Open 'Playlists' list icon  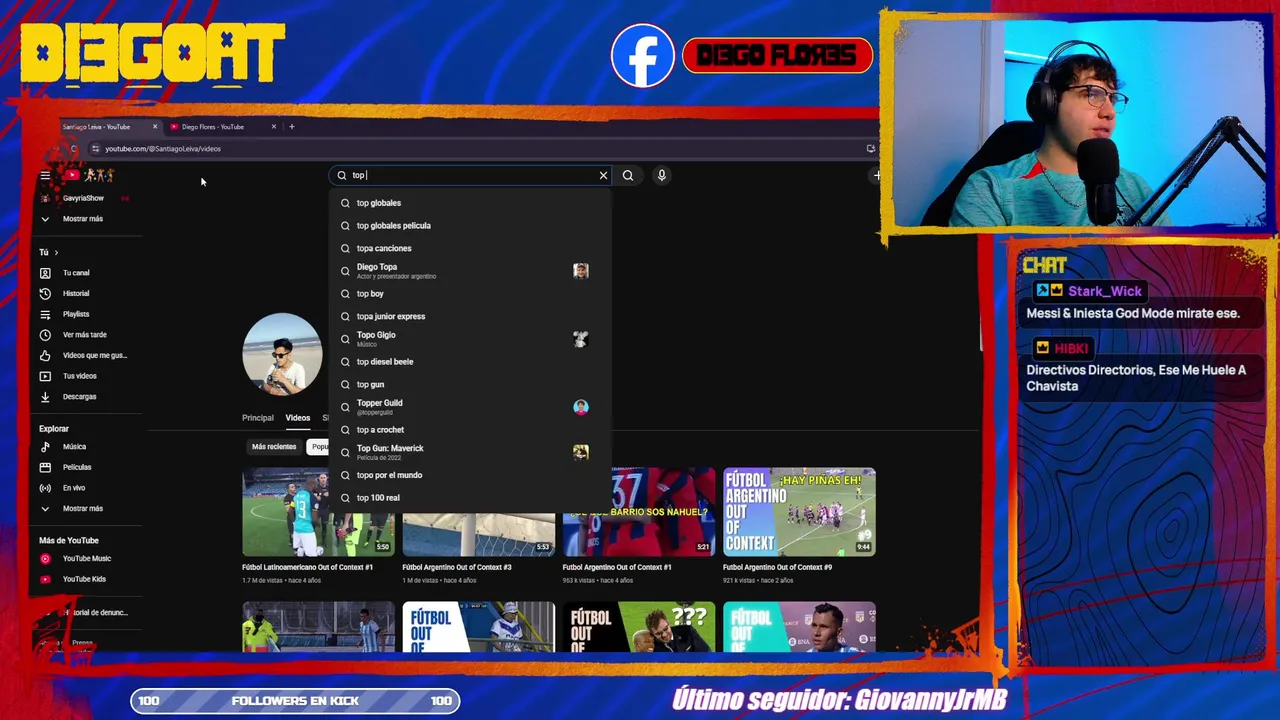45,314
